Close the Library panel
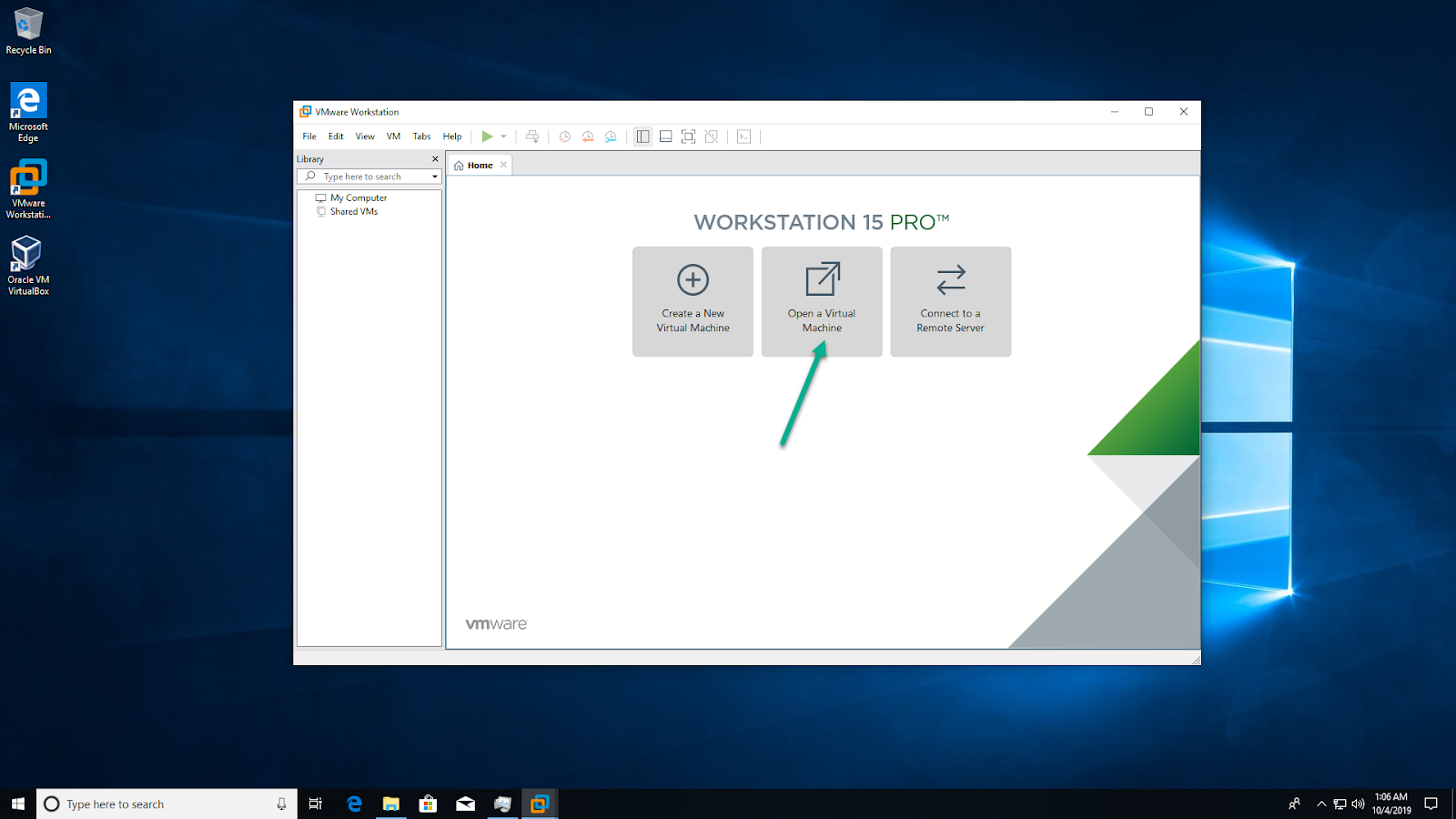 pyautogui.click(x=435, y=159)
